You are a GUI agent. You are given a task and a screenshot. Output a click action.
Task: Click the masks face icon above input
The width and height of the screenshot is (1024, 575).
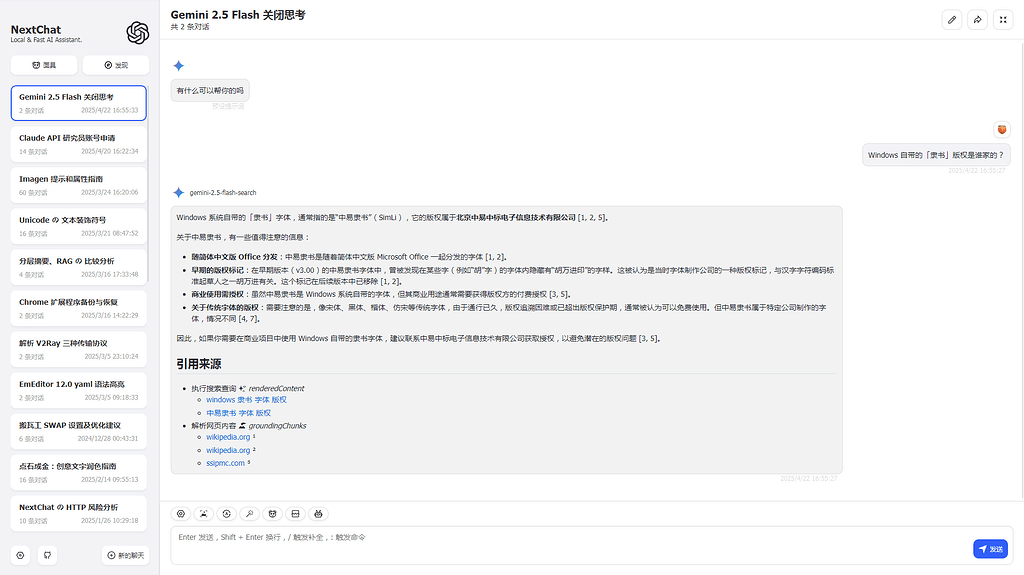tap(272, 514)
